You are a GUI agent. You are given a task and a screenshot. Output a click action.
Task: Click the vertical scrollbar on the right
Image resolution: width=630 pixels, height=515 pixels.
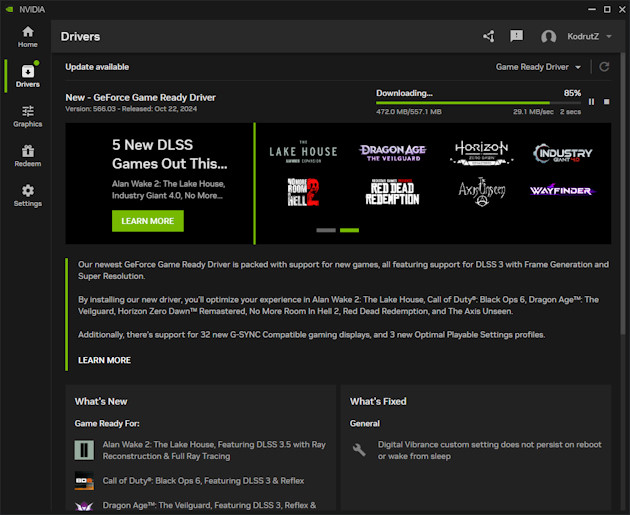coord(622,193)
